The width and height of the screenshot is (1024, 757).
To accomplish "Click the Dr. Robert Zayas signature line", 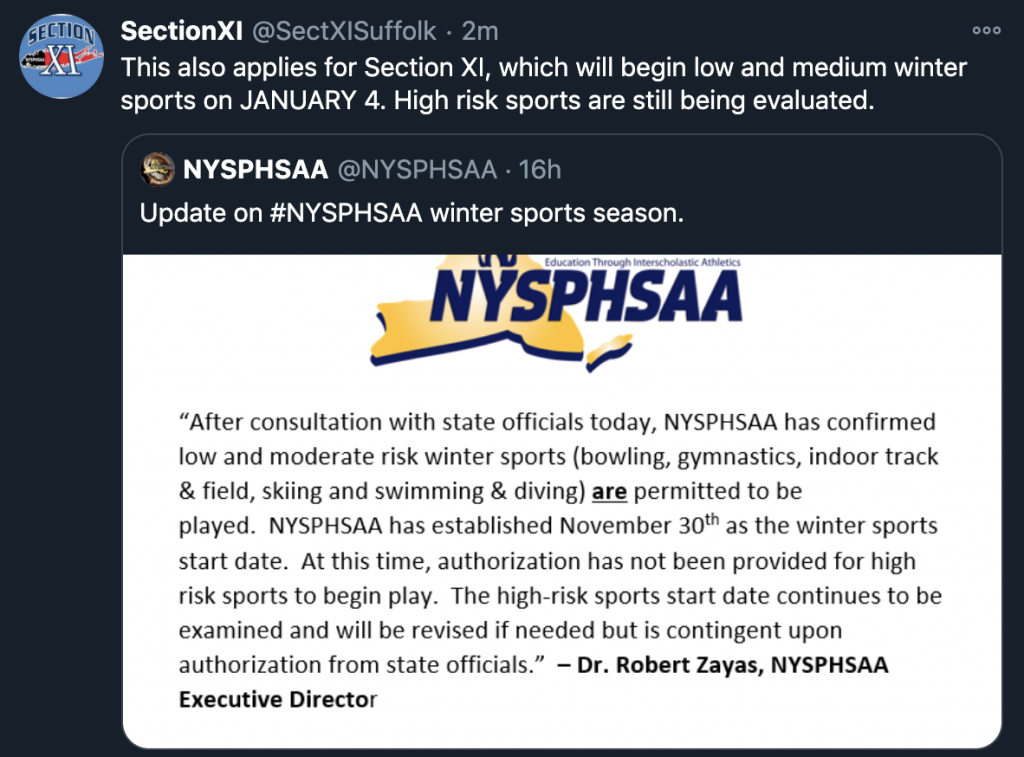I will point(720,665).
